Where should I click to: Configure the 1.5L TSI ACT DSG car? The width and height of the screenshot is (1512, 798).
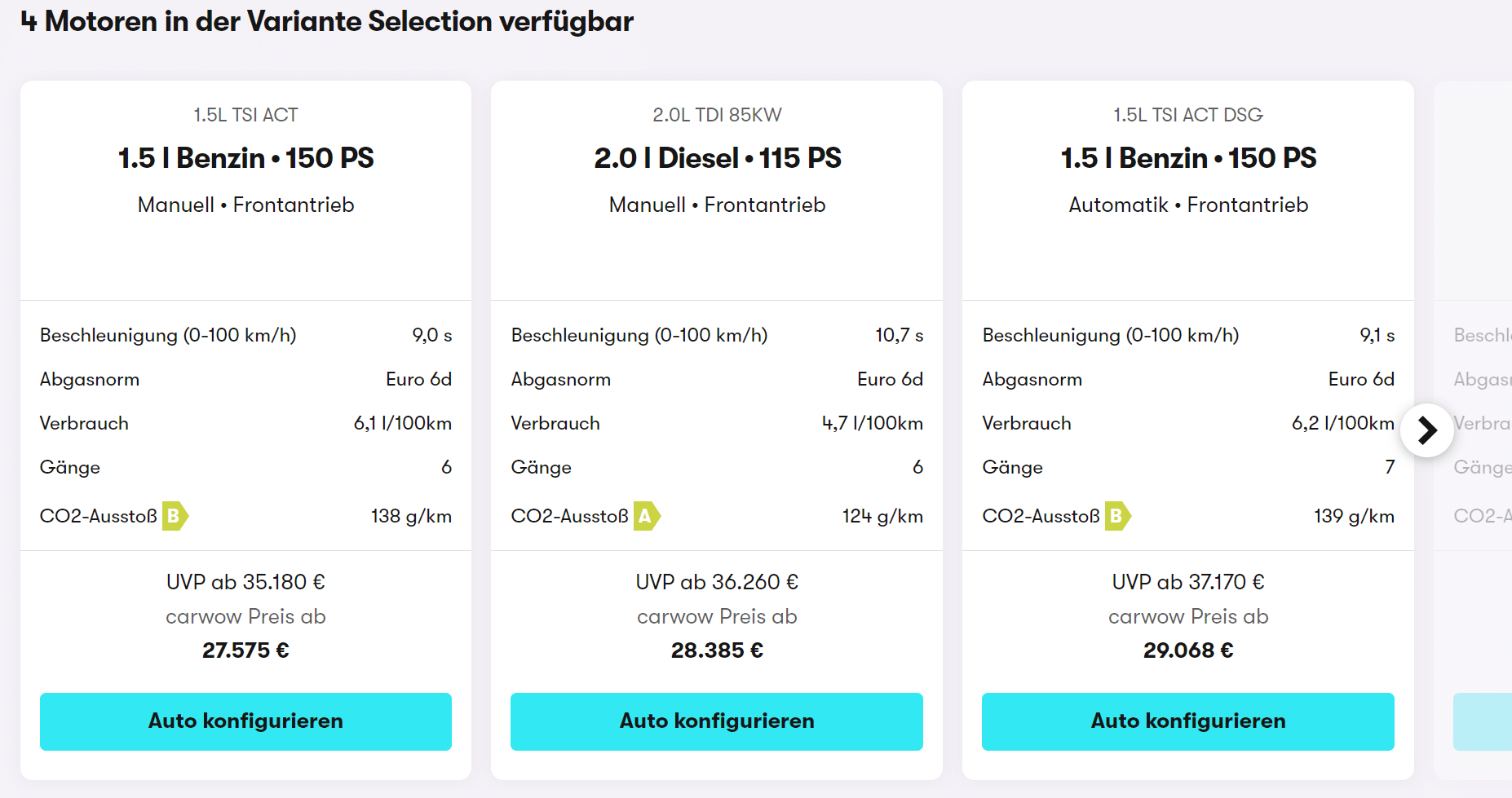click(x=1188, y=721)
